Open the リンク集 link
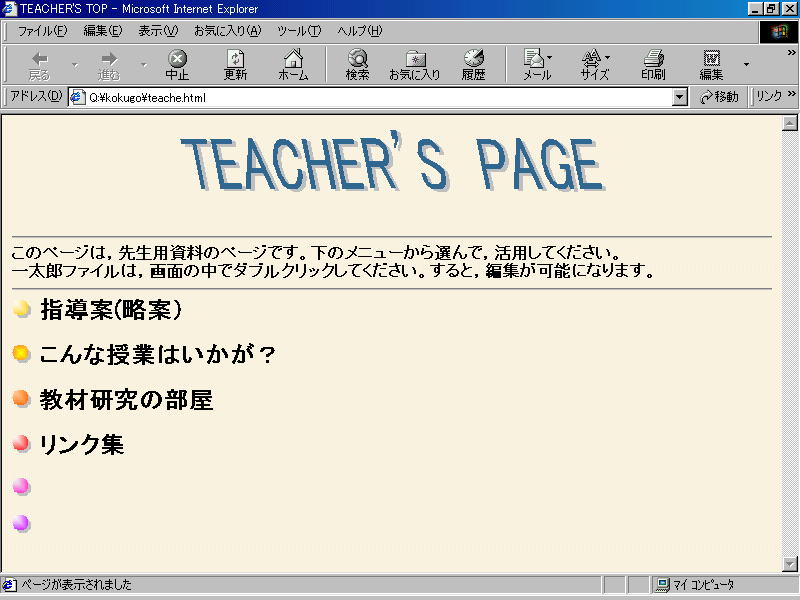Viewport: 800px width, 600px height. pyautogui.click(x=82, y=444)
